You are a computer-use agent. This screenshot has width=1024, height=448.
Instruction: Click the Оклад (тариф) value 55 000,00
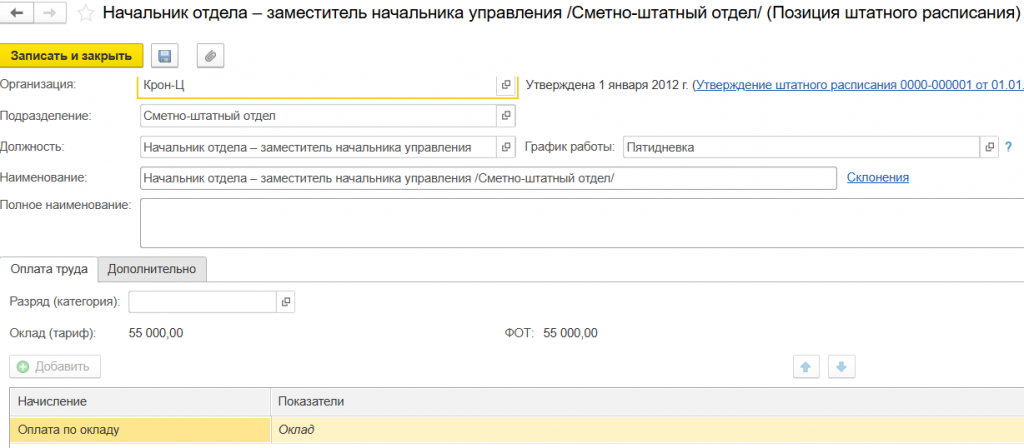pos(156,333)
